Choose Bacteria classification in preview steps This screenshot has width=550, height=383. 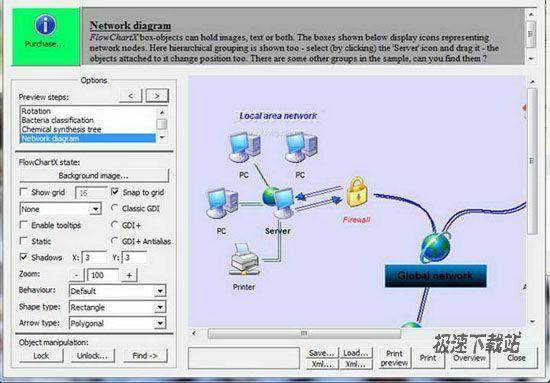tap(58, 120)
